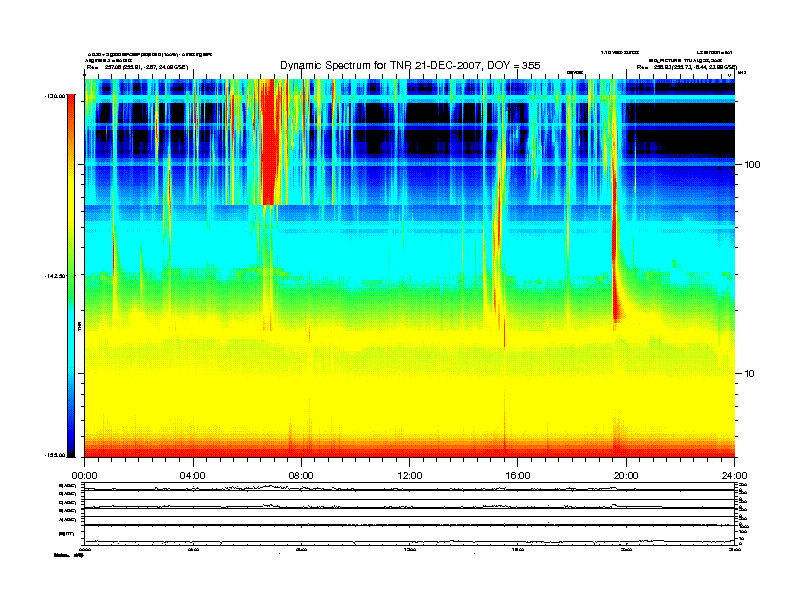Click the plot title 'Dynamic Spectrum for TNR 21-DEC-2007, DOY = 355'
This screenshot has width=792, height=612.
pos(410,65)
